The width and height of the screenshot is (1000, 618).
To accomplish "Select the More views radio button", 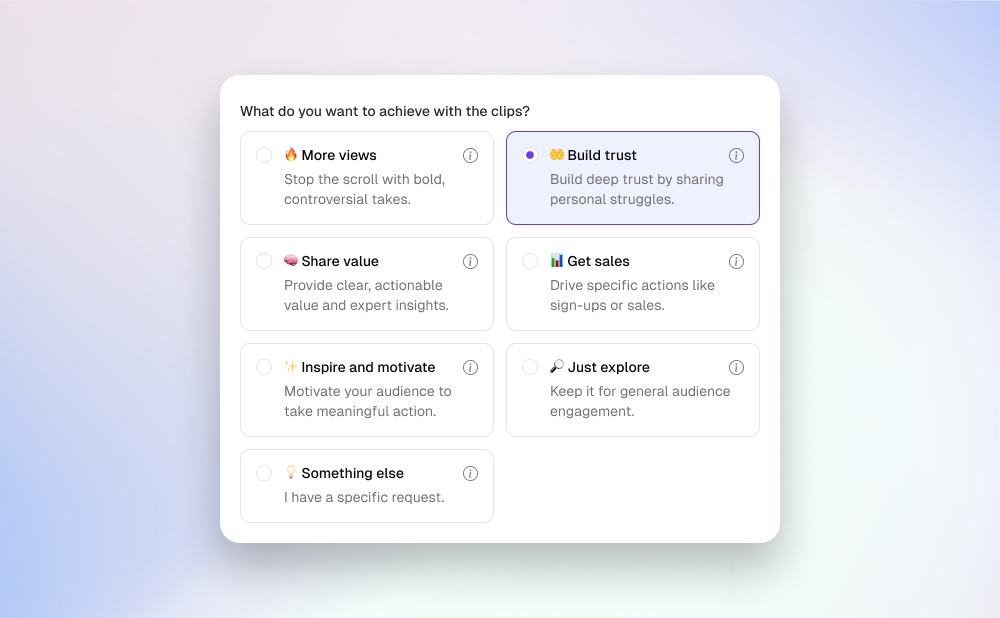I will point(264,155).
